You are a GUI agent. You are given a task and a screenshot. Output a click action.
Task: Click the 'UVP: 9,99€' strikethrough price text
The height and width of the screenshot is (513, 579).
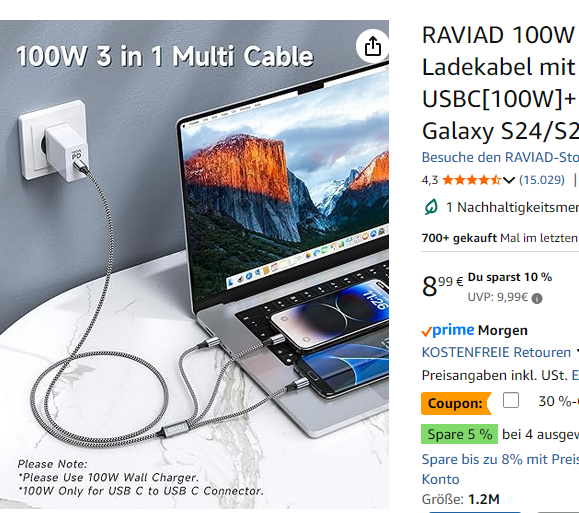click(498, 297)
